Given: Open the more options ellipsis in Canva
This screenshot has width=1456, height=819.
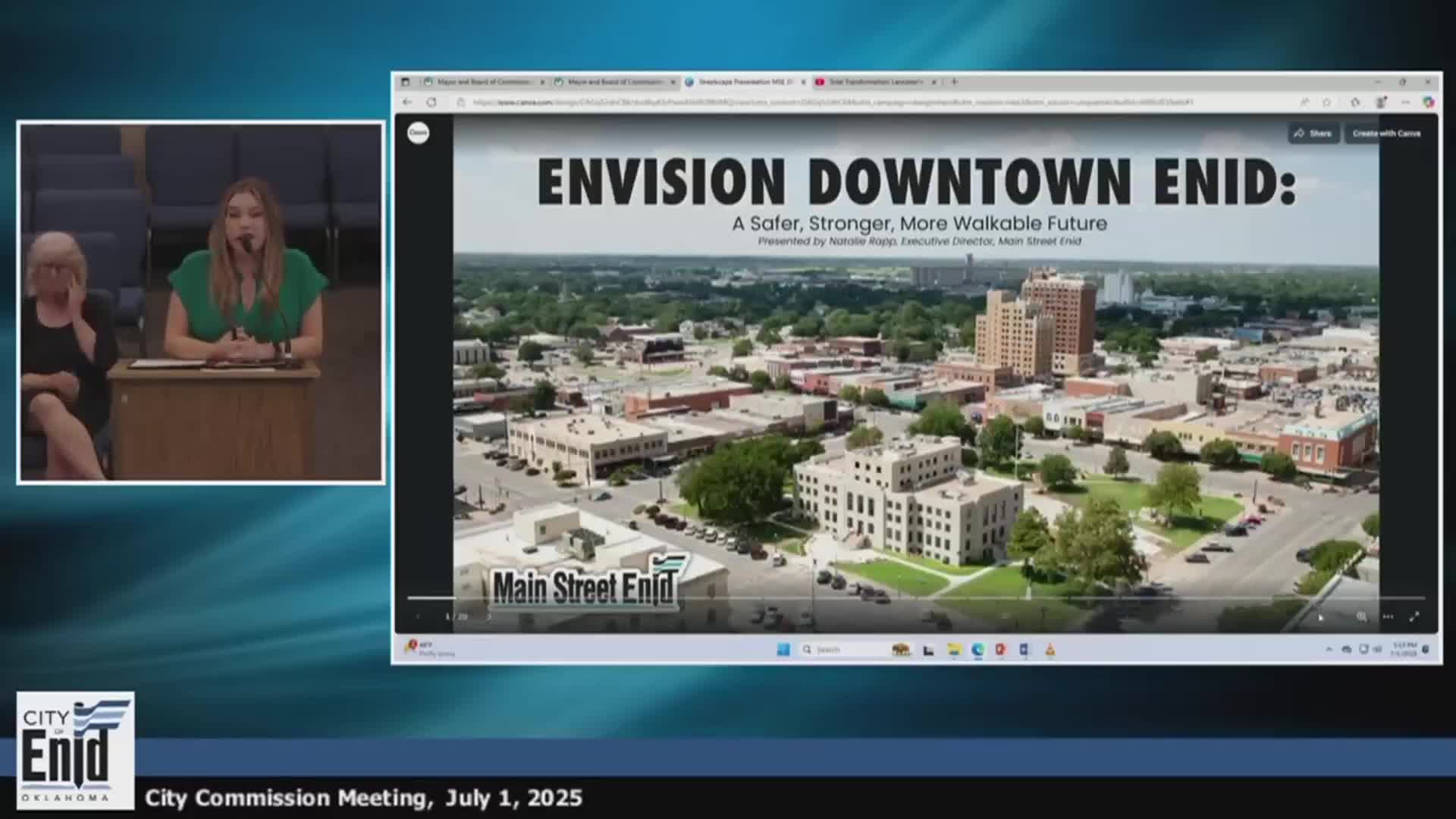Looking at the screenshot, I should [x=1388, y=617].
